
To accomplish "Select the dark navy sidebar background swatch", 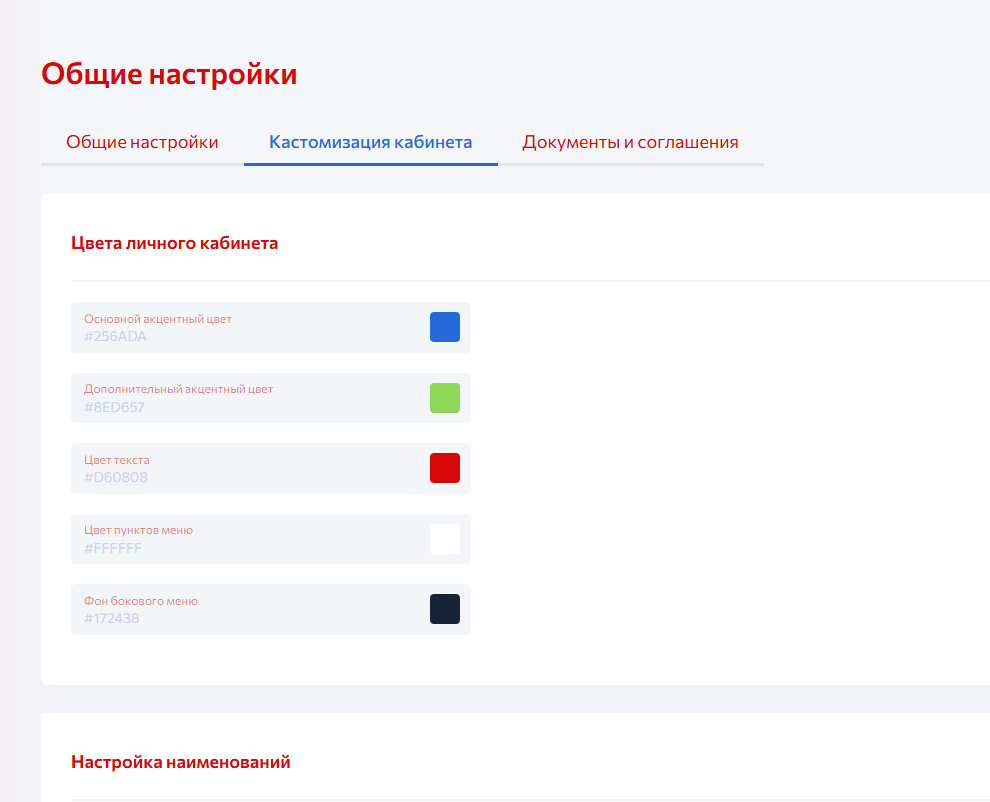I will (x=445, y=609).
